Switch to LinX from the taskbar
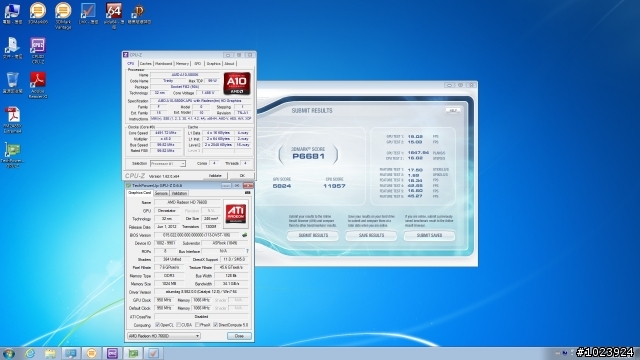The height and width of the screenshot is (360, 640). click(153, 353)
